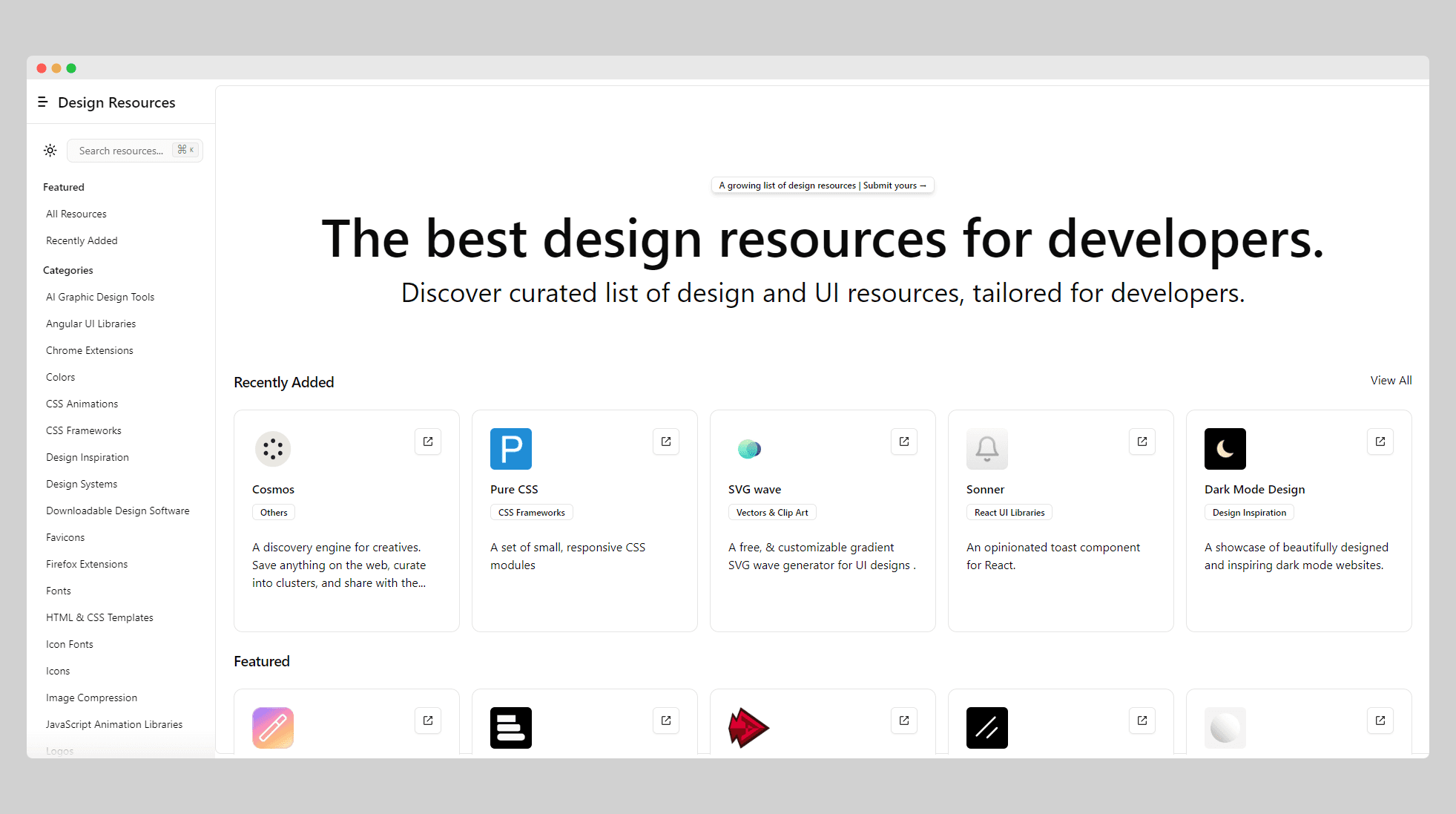The width and height of the screenshot is (1456, 814).
Task: Open Recently Added in sidebar
Action: click(82, 240)
